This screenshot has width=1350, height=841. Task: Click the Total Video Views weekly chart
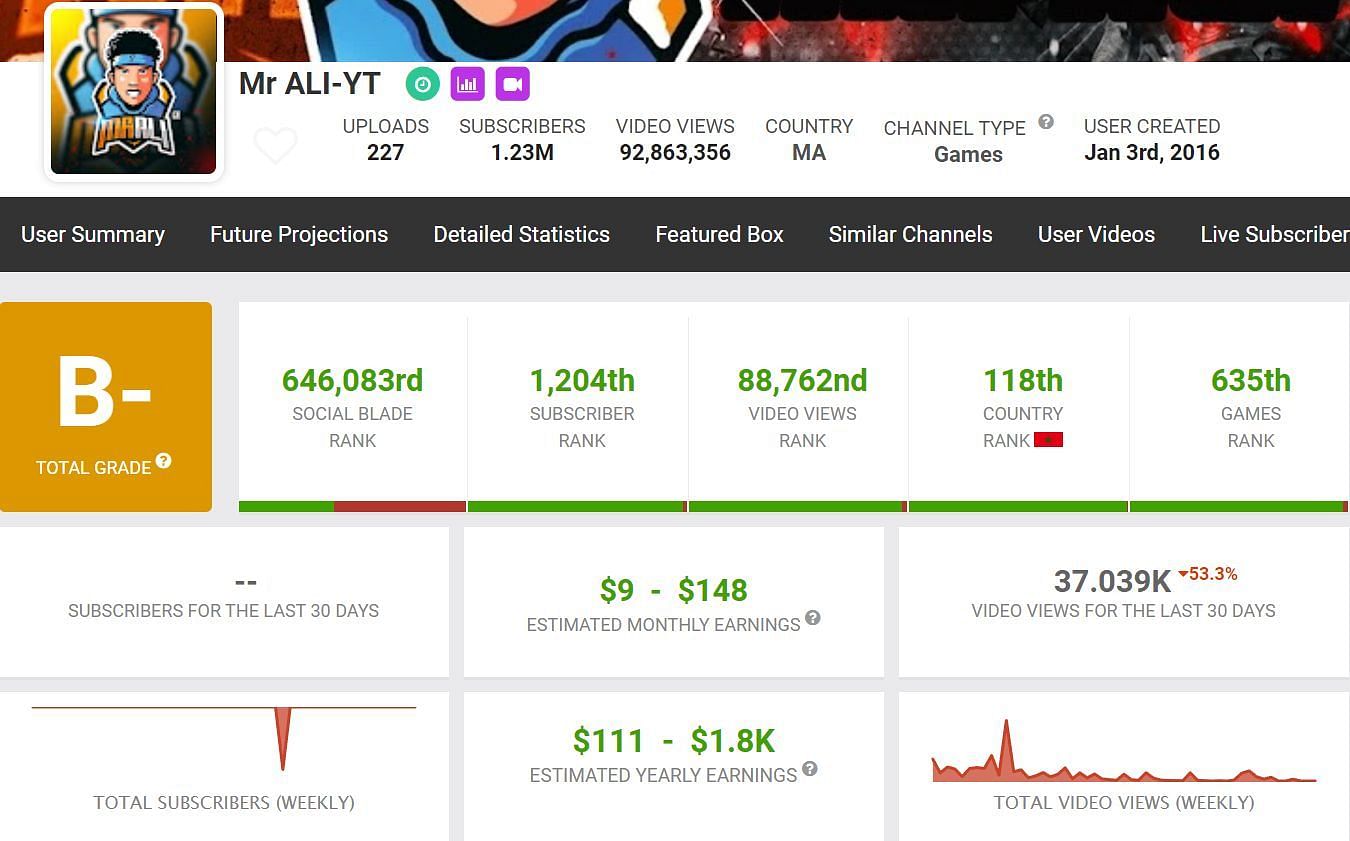click(1124, 751)
